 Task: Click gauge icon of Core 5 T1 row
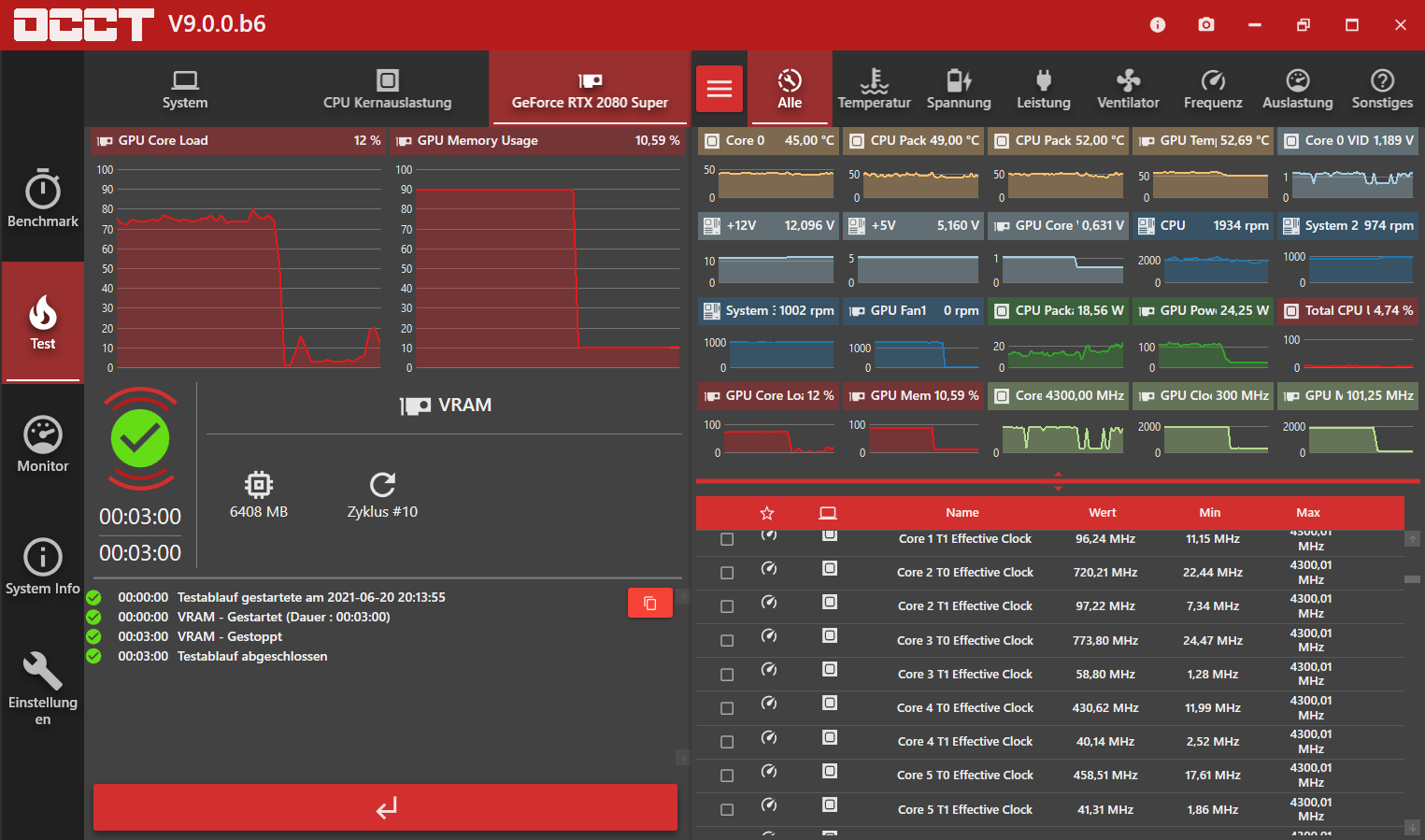click(x=769, y=804)
